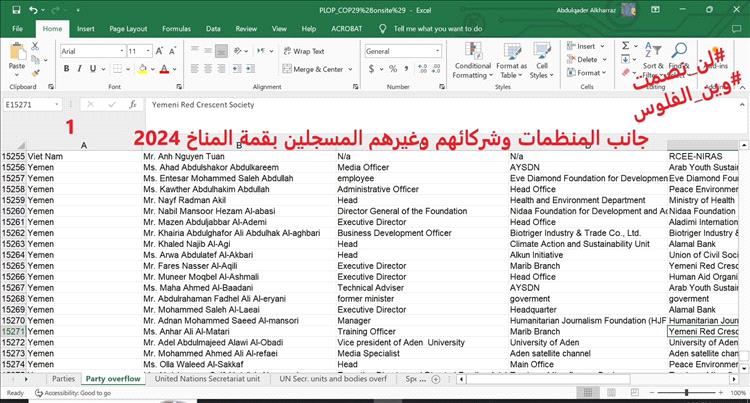Switch to the Page Layout tab

click(x=128, y=29)
